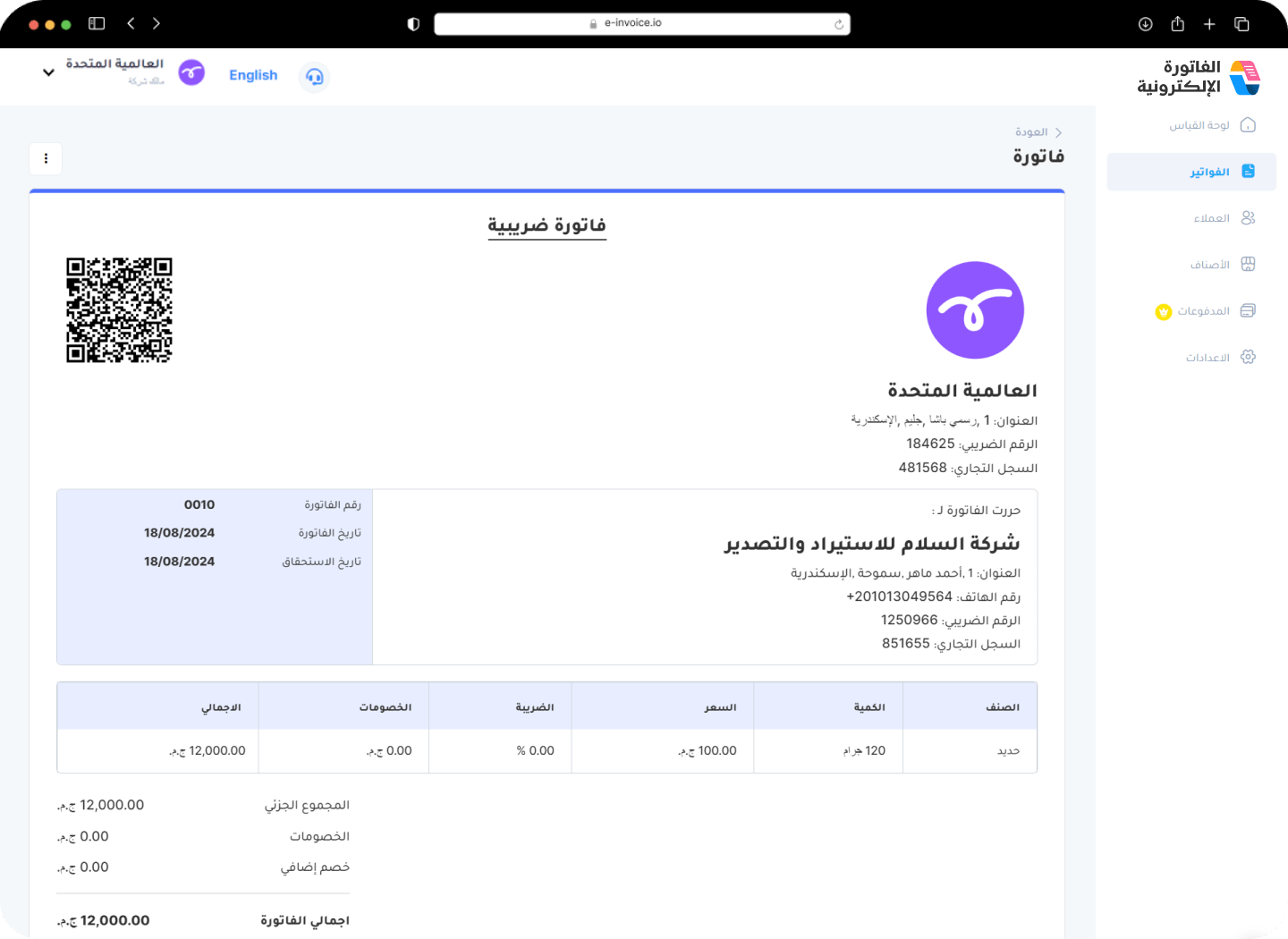Open the العملاء customers icon
The image size is (1288, 939).
point(1250,217)
